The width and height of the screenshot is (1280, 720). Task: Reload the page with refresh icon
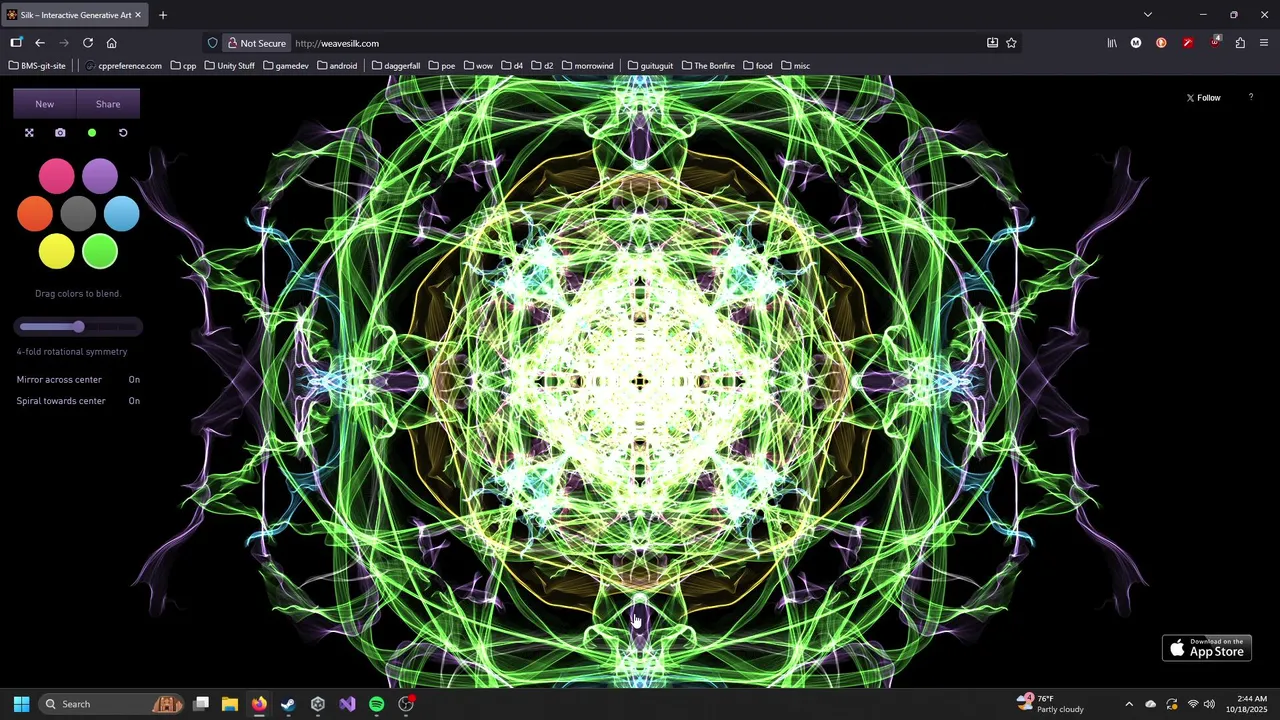pyautogui.click(x=88, y=43)
